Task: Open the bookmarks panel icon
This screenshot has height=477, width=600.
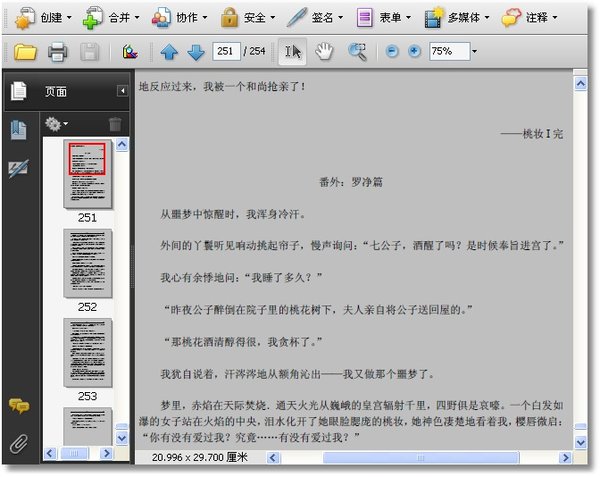Action: pos(19,130)
